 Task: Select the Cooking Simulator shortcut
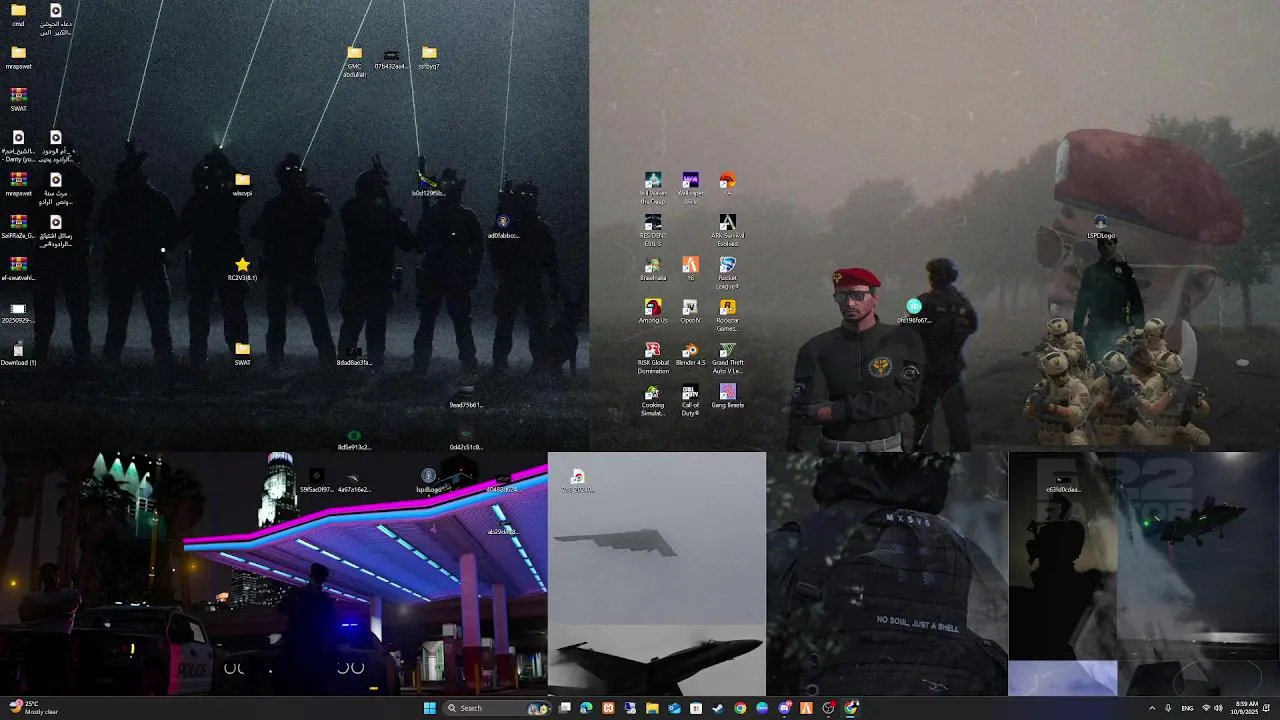653,401
